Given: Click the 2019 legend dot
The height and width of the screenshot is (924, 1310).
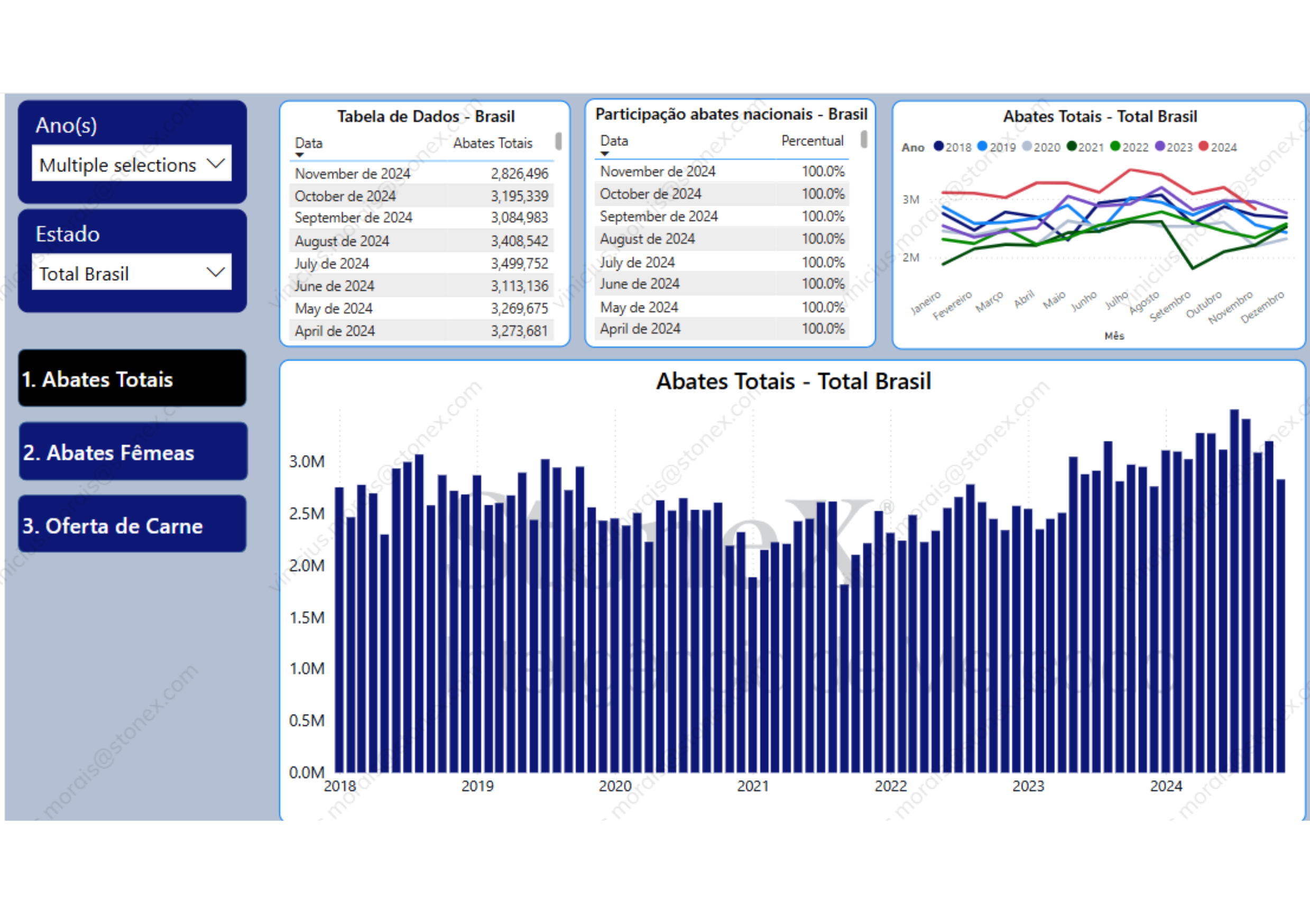Looking at the screenshot, I should [x=982, y=146].
